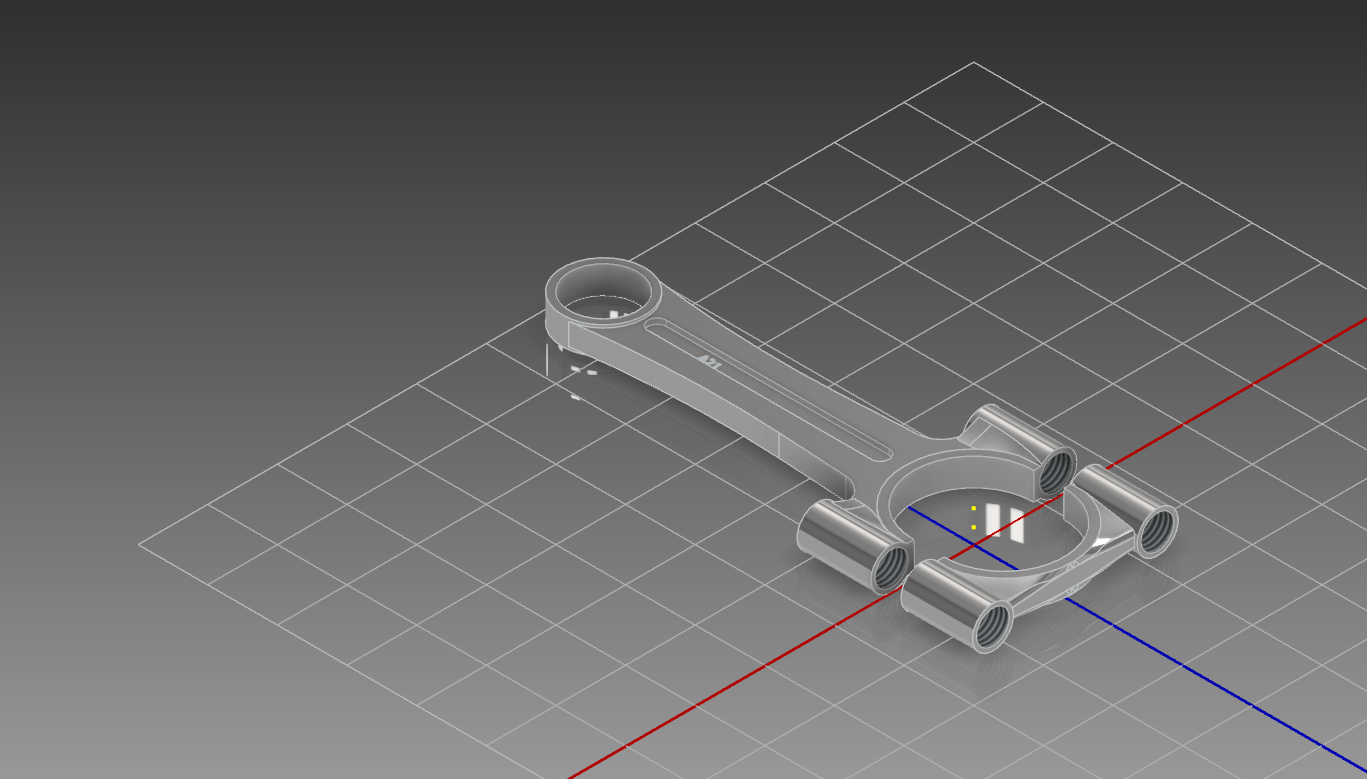Click the engraved "A21" text on the rod
Viewport: 1367px width, 779px height.
[x=708, y=360]
